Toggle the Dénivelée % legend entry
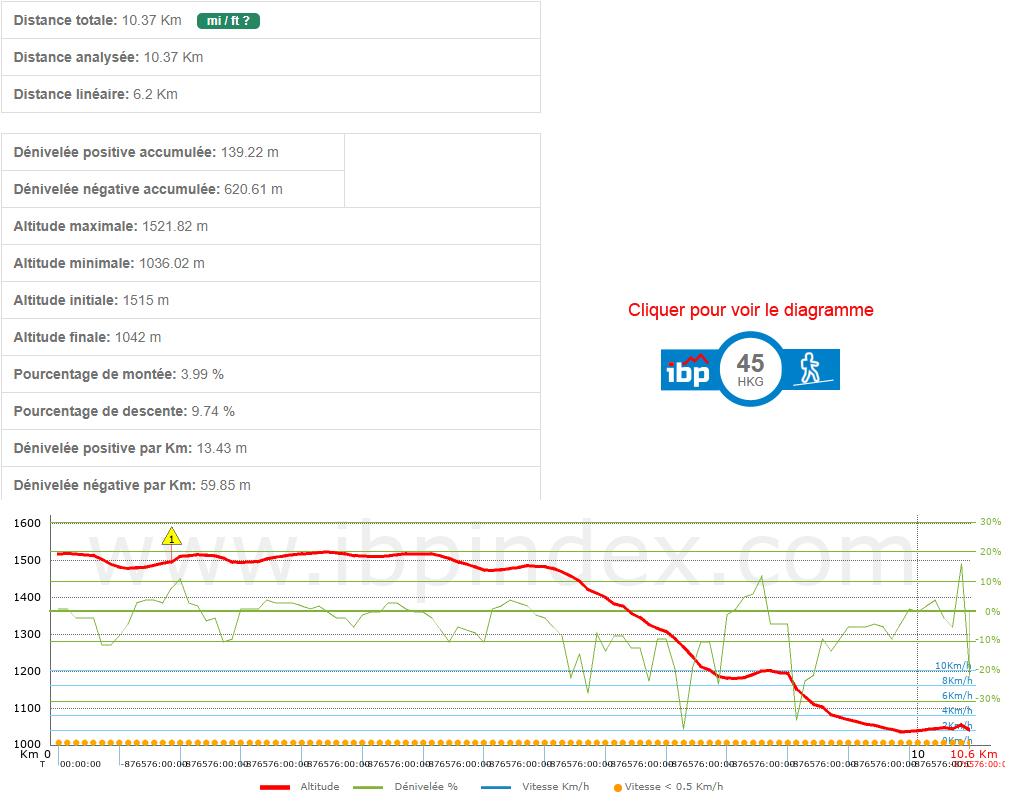 (425, 787)
